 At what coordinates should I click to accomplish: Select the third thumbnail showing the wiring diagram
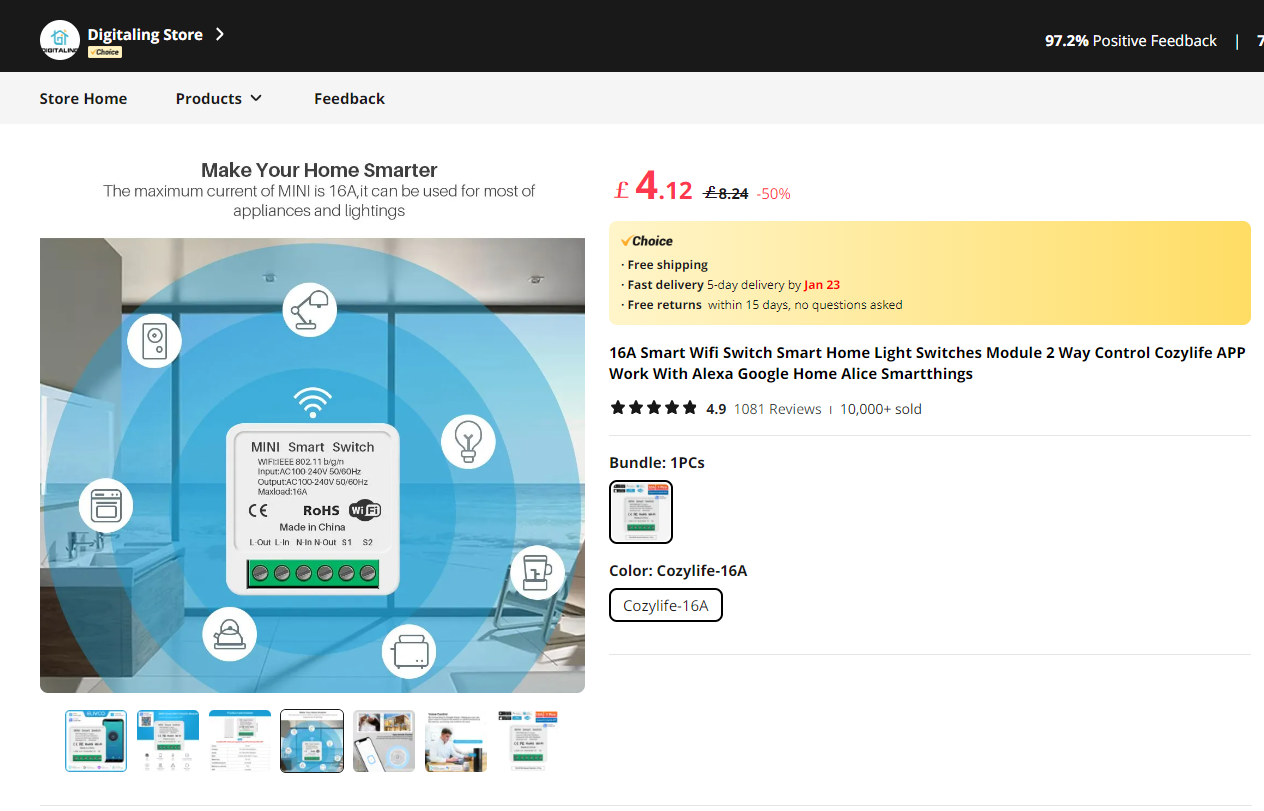(x=240, y=741)
